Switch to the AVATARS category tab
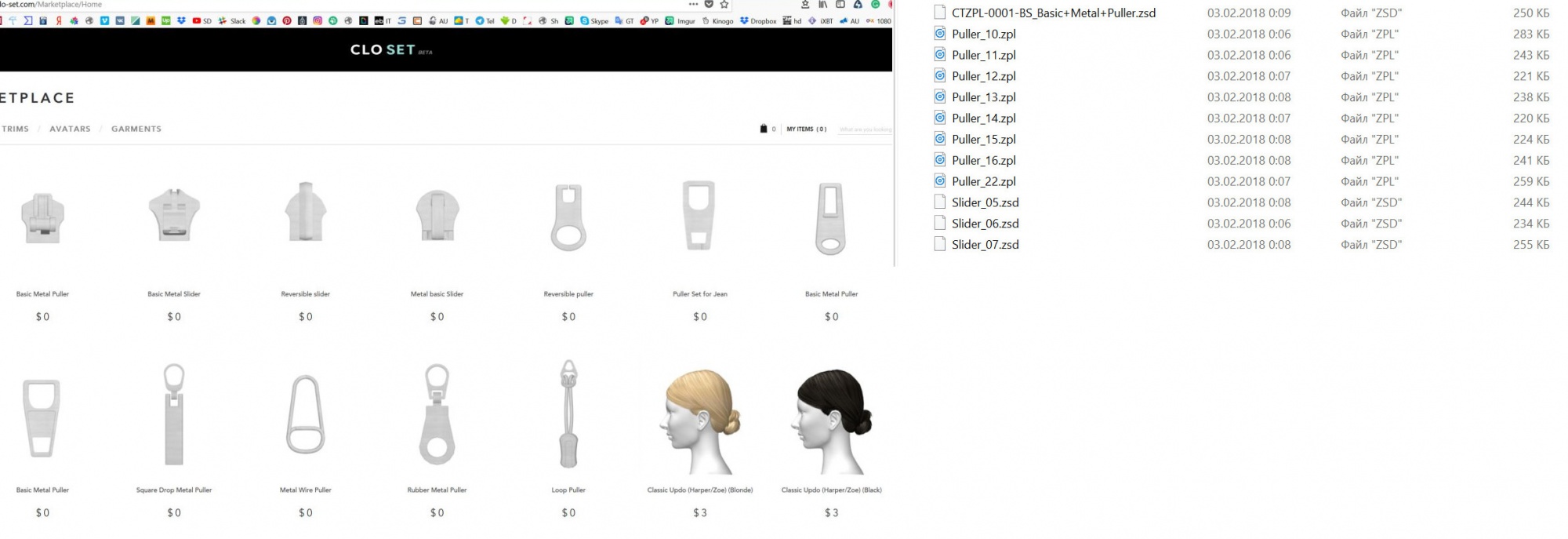This screenshot has height=539, width=1568. tap(70, 129)
